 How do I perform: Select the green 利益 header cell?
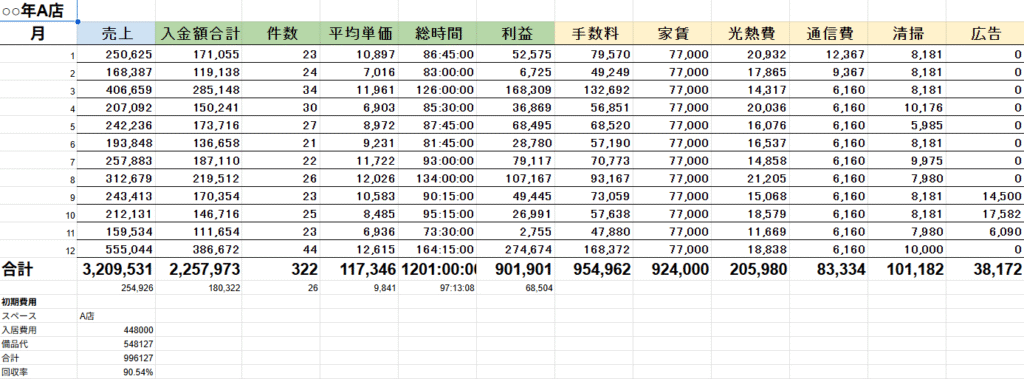tap(515, 34)
